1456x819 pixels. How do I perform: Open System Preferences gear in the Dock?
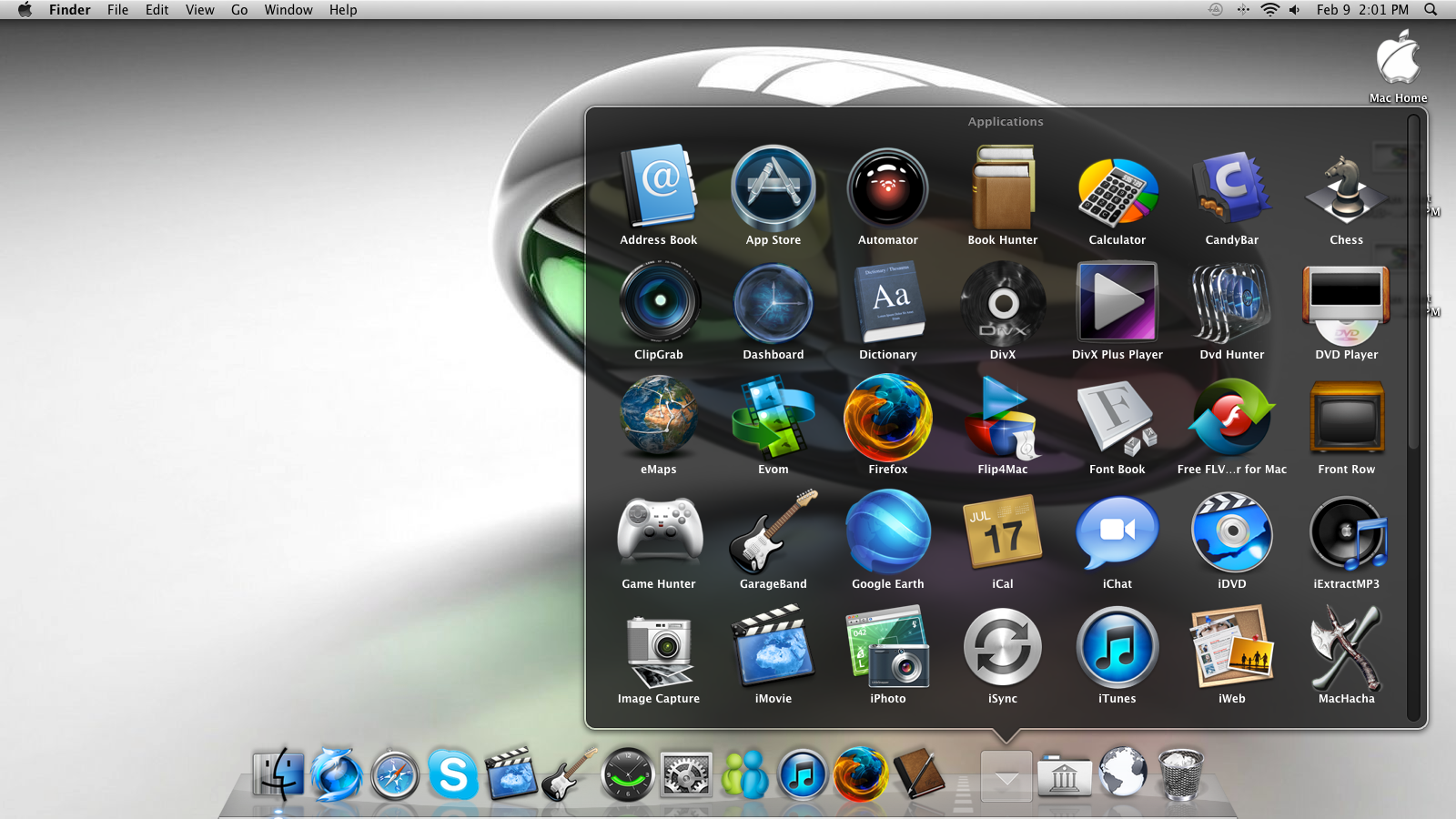tap(686, 776)
